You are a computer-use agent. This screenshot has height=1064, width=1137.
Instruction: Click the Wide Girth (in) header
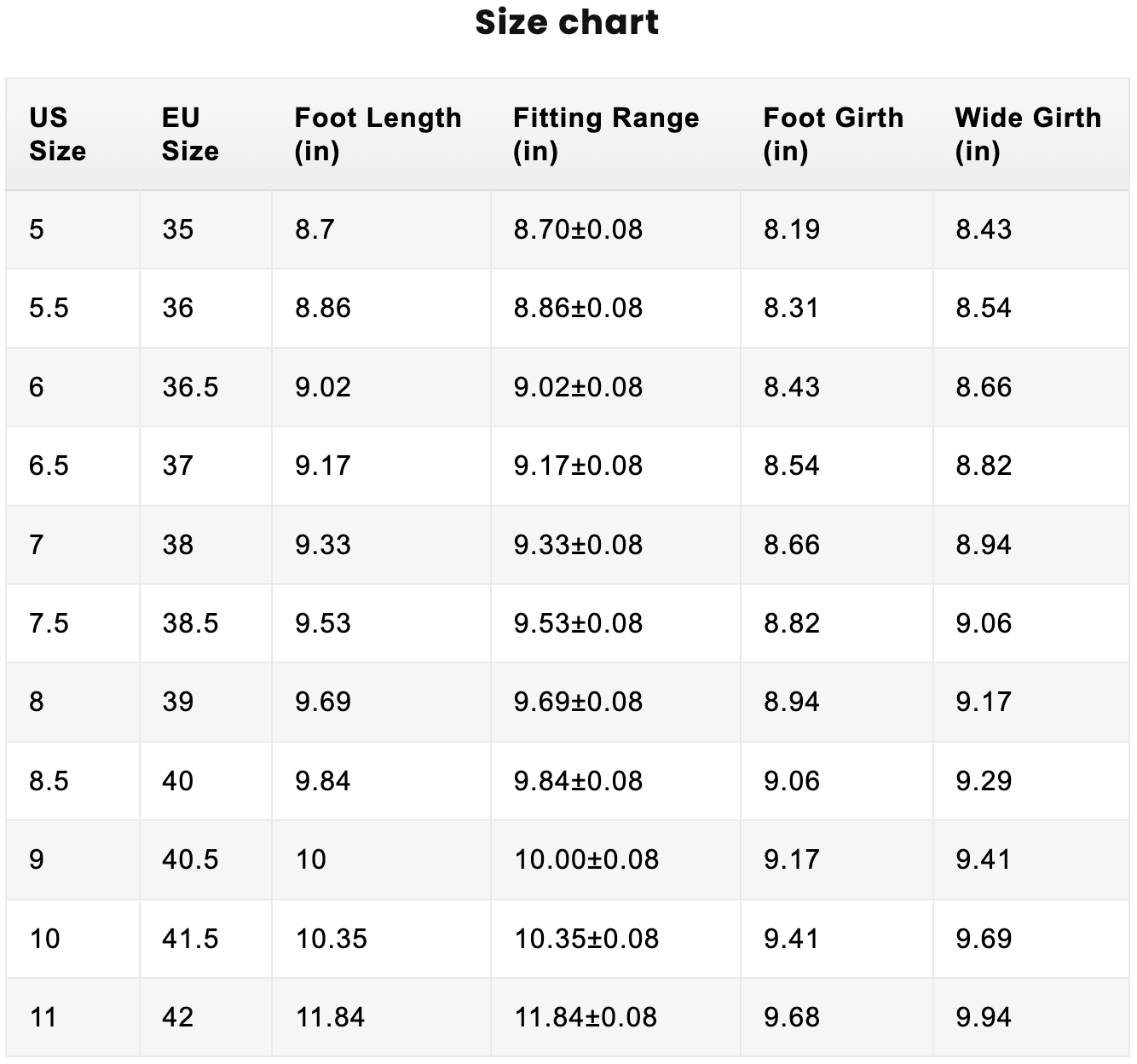click(1027, 134)
